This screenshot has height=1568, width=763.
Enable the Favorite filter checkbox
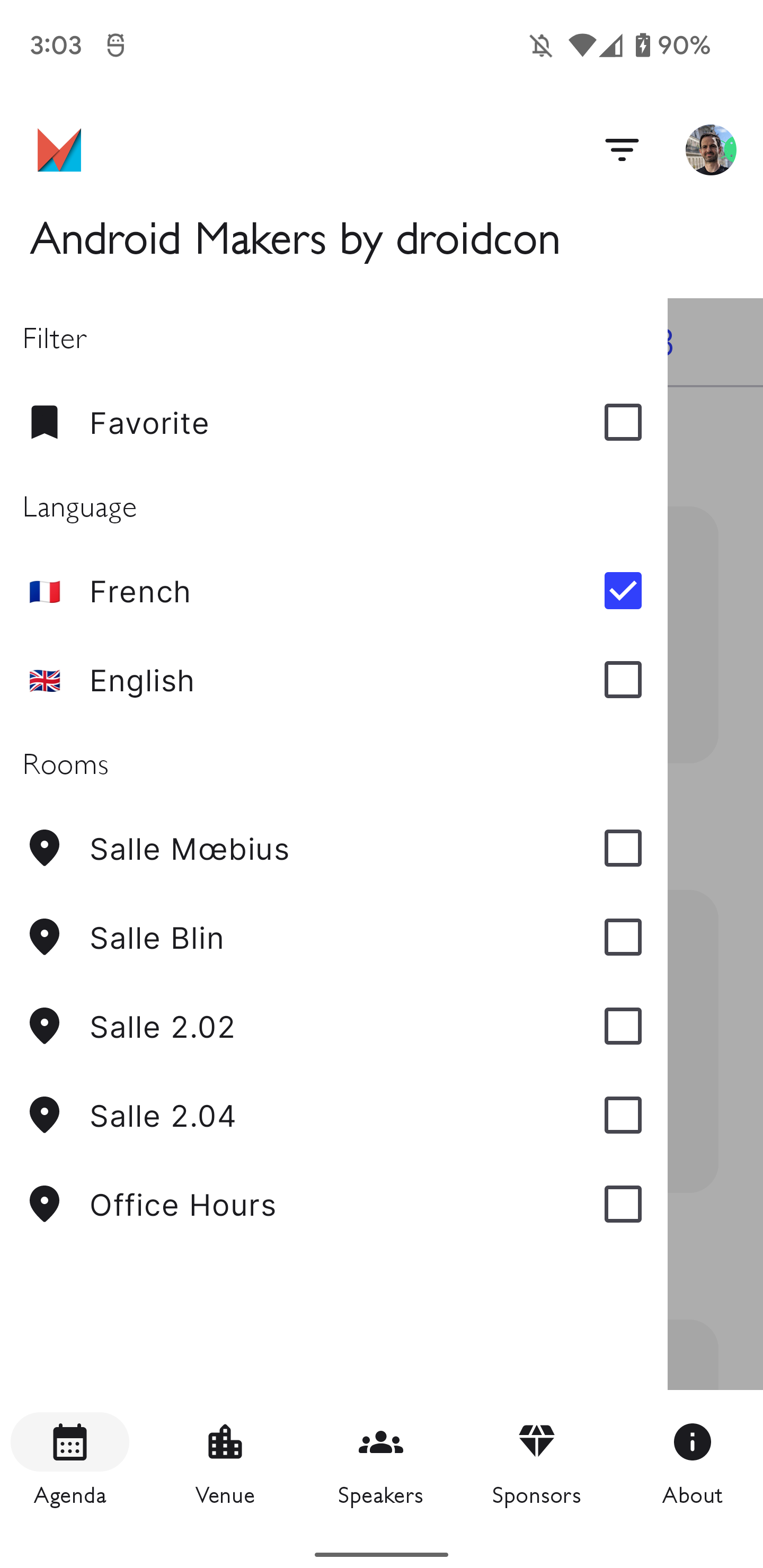(623, 422)
